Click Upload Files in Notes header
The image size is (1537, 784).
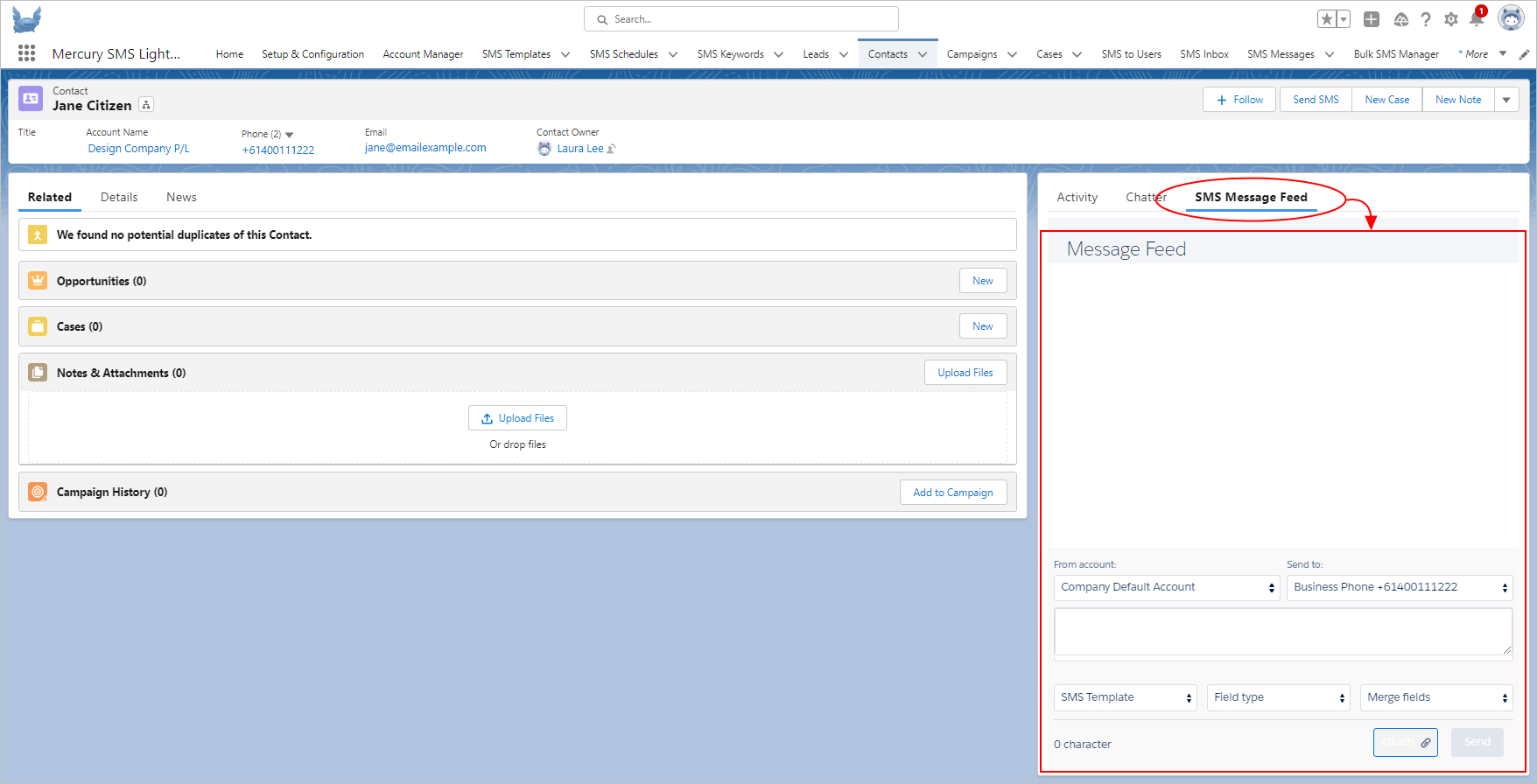965,373
